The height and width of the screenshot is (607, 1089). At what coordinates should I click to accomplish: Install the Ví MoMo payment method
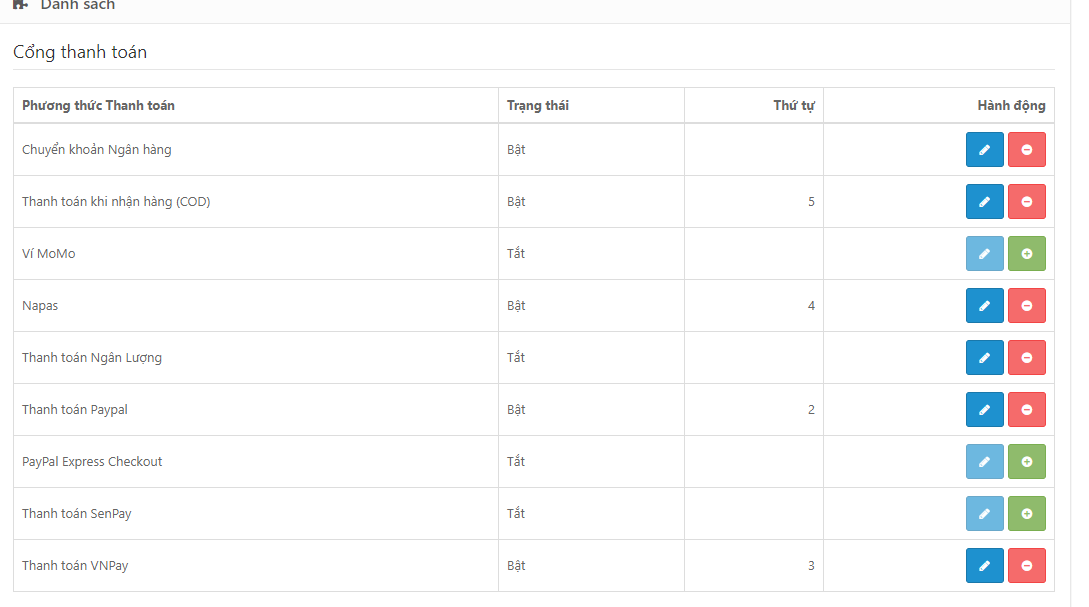[x=1026, y=254]
